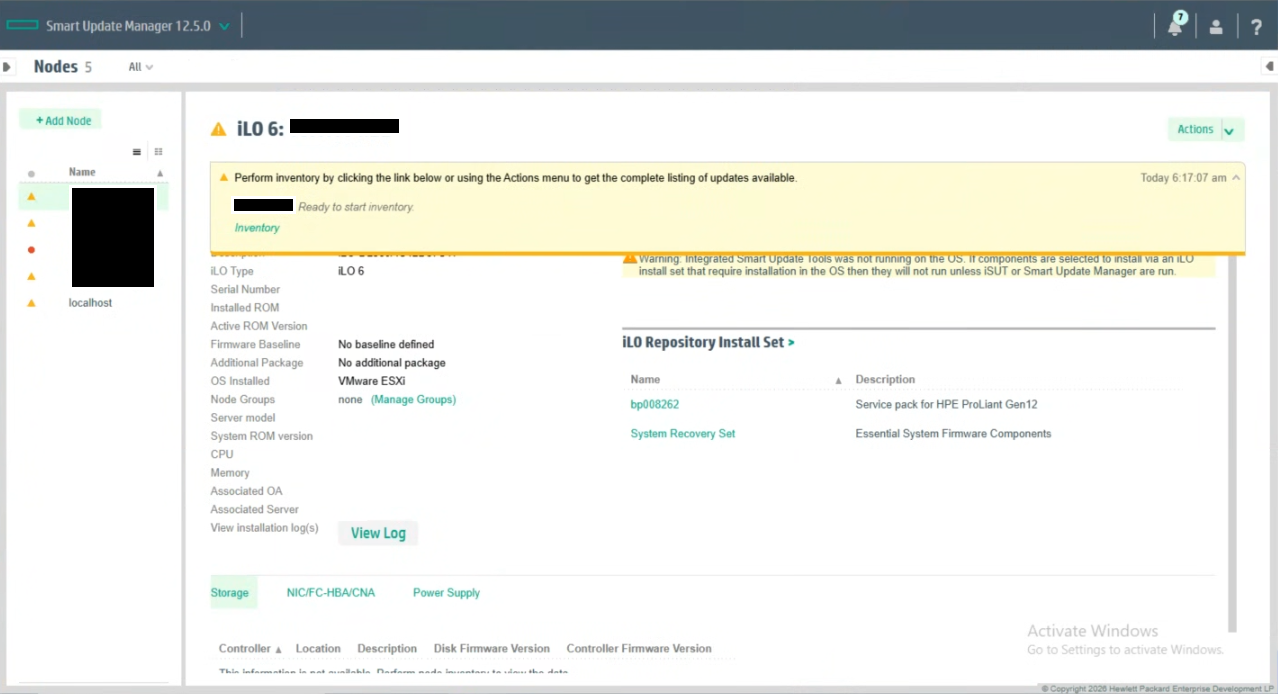
Task: Sort install sets by Name arrow
Action: pos(838,381)
